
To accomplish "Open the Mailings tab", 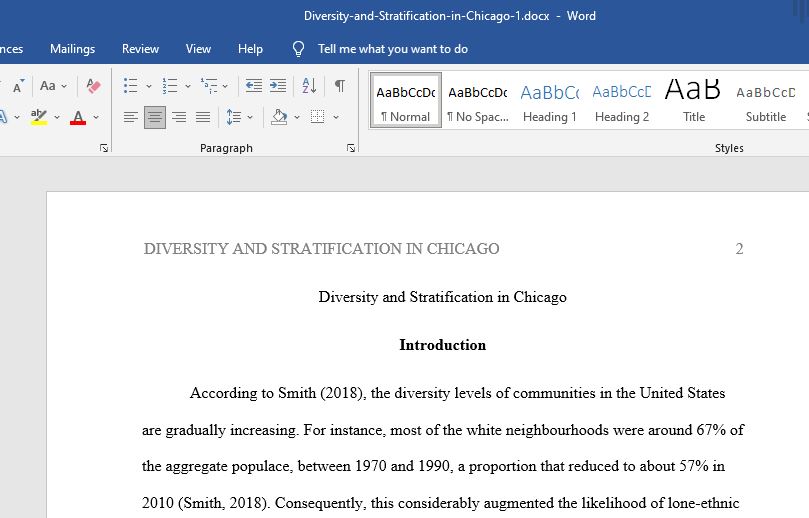I will click(73, 49).
